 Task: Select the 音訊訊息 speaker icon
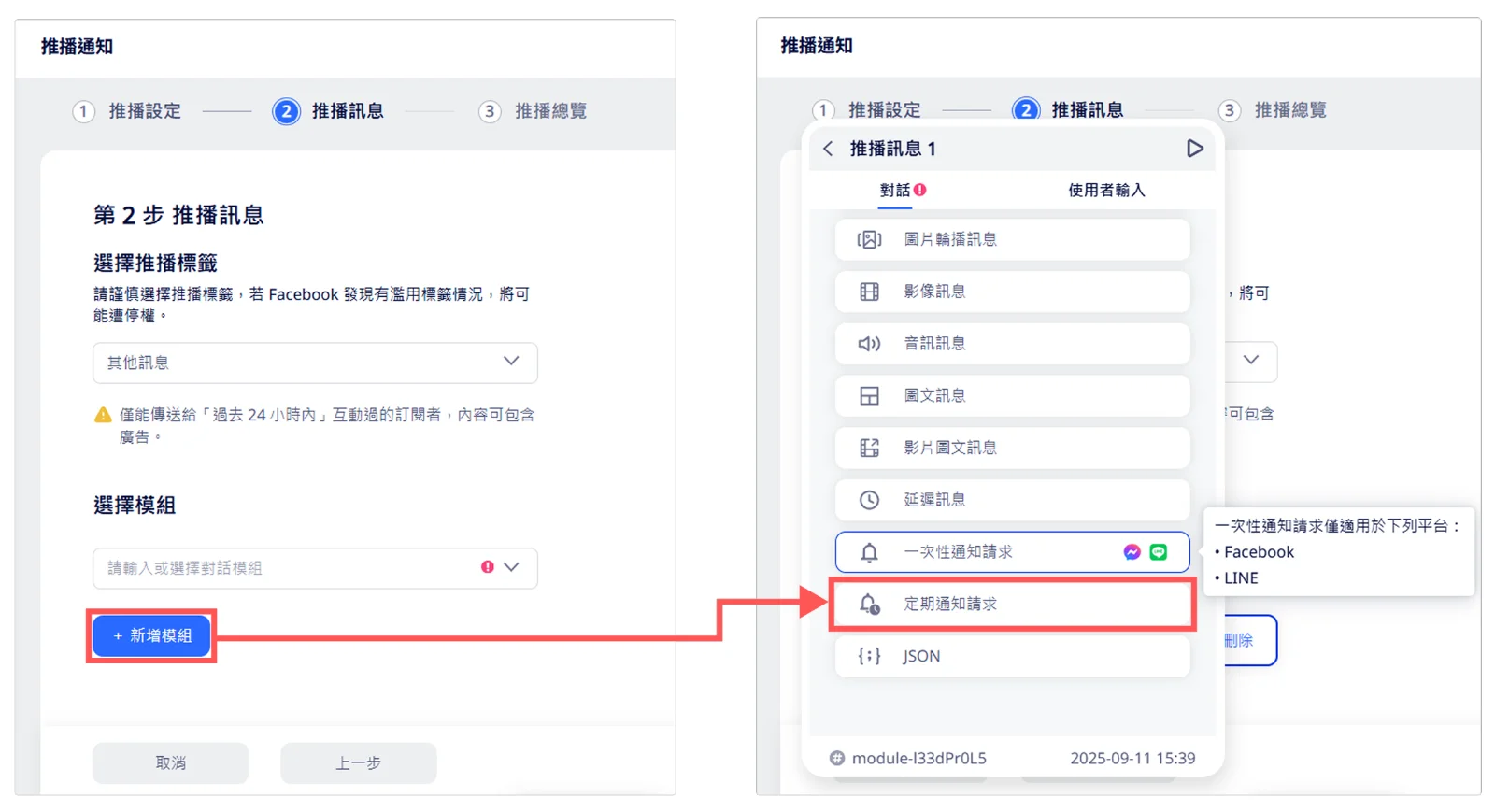[x=869, y=344]
